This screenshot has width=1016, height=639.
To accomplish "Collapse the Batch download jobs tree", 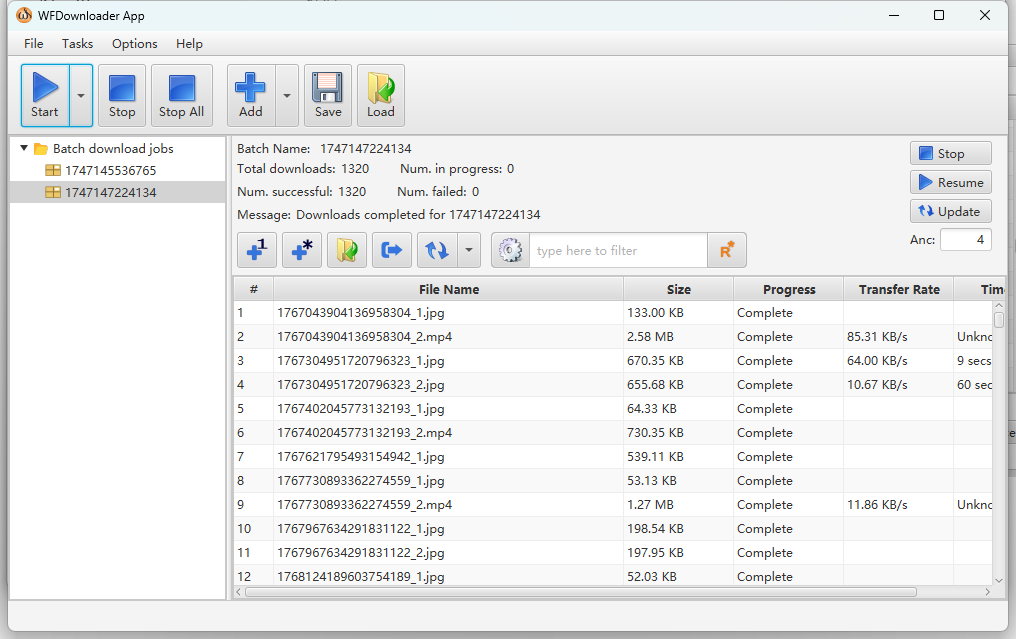I will pyautogui.click(x=24, y=148).
